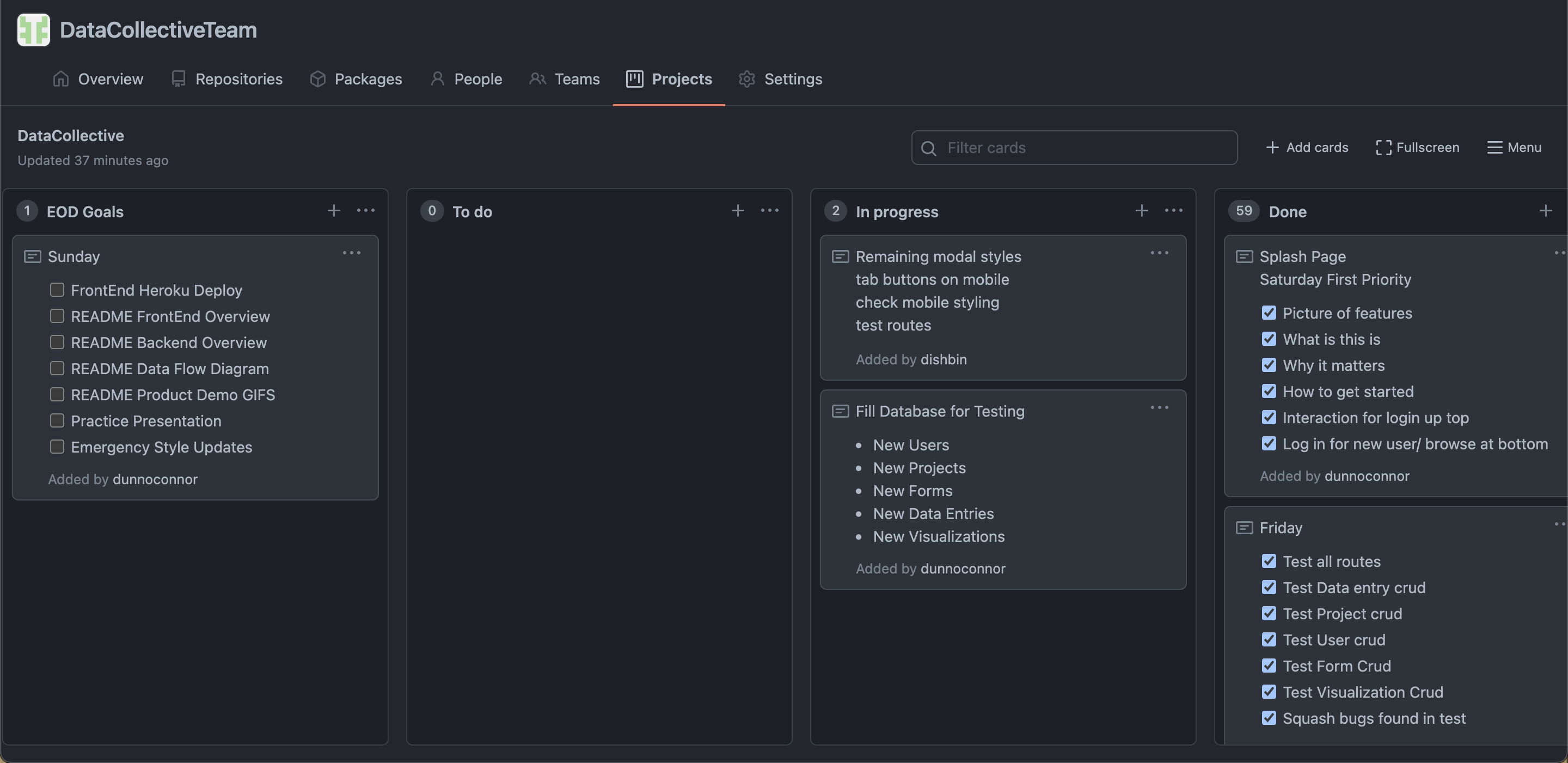
Task: Open dishbin user profile link
Action: (x=944, y=359)
